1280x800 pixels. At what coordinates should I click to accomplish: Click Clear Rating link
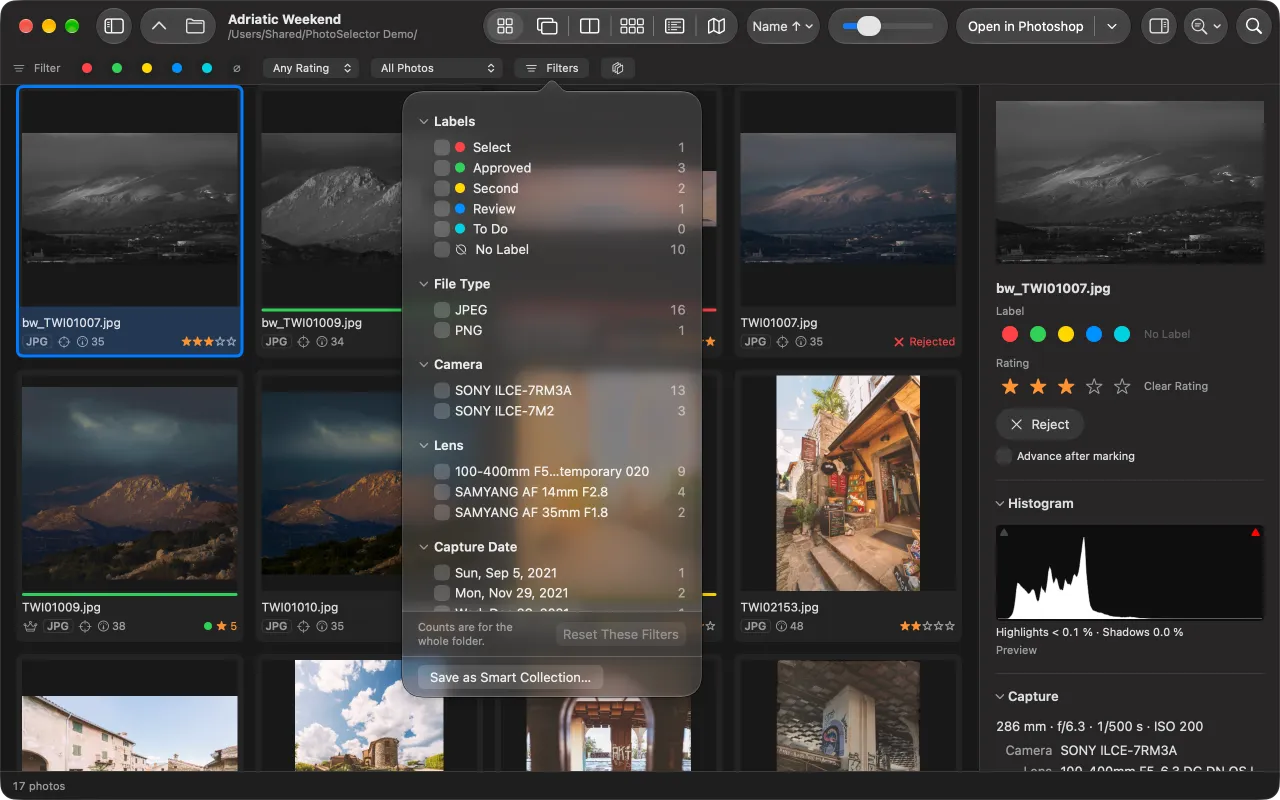(1176, 386)
